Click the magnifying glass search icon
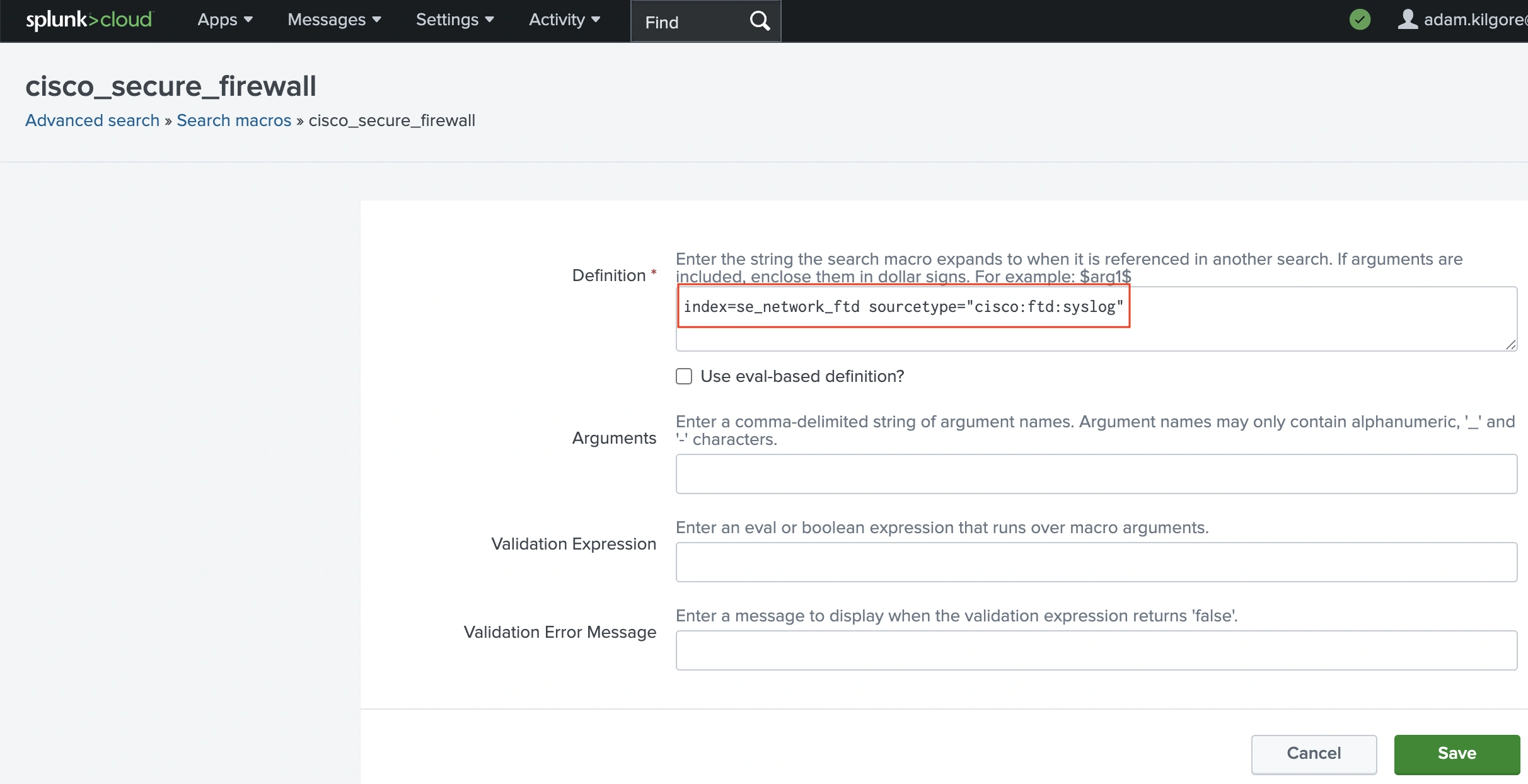 [x=759, y=21]
